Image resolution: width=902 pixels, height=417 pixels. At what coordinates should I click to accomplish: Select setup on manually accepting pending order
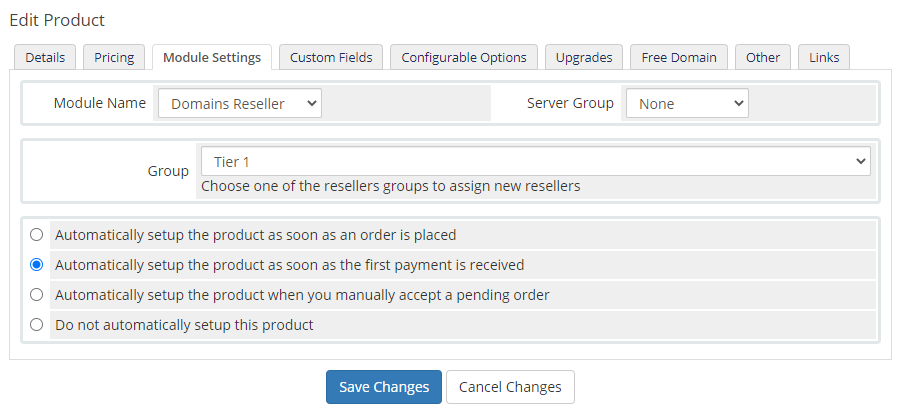[37, 295]
